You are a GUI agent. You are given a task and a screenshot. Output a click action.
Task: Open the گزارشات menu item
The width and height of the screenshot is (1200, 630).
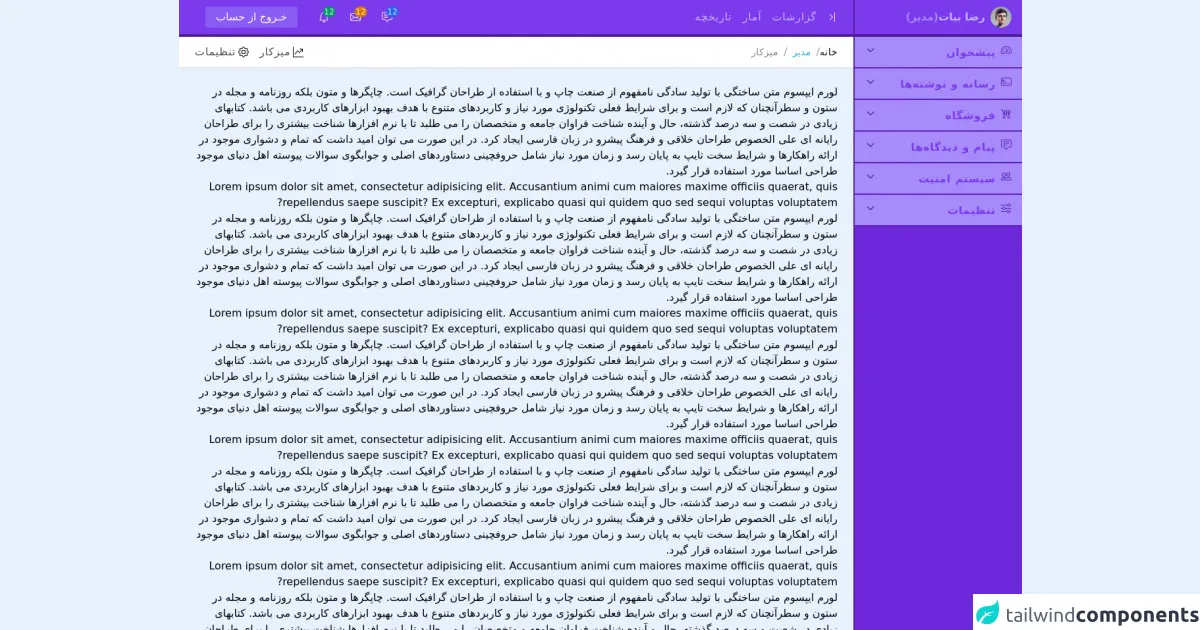(794, 17)
